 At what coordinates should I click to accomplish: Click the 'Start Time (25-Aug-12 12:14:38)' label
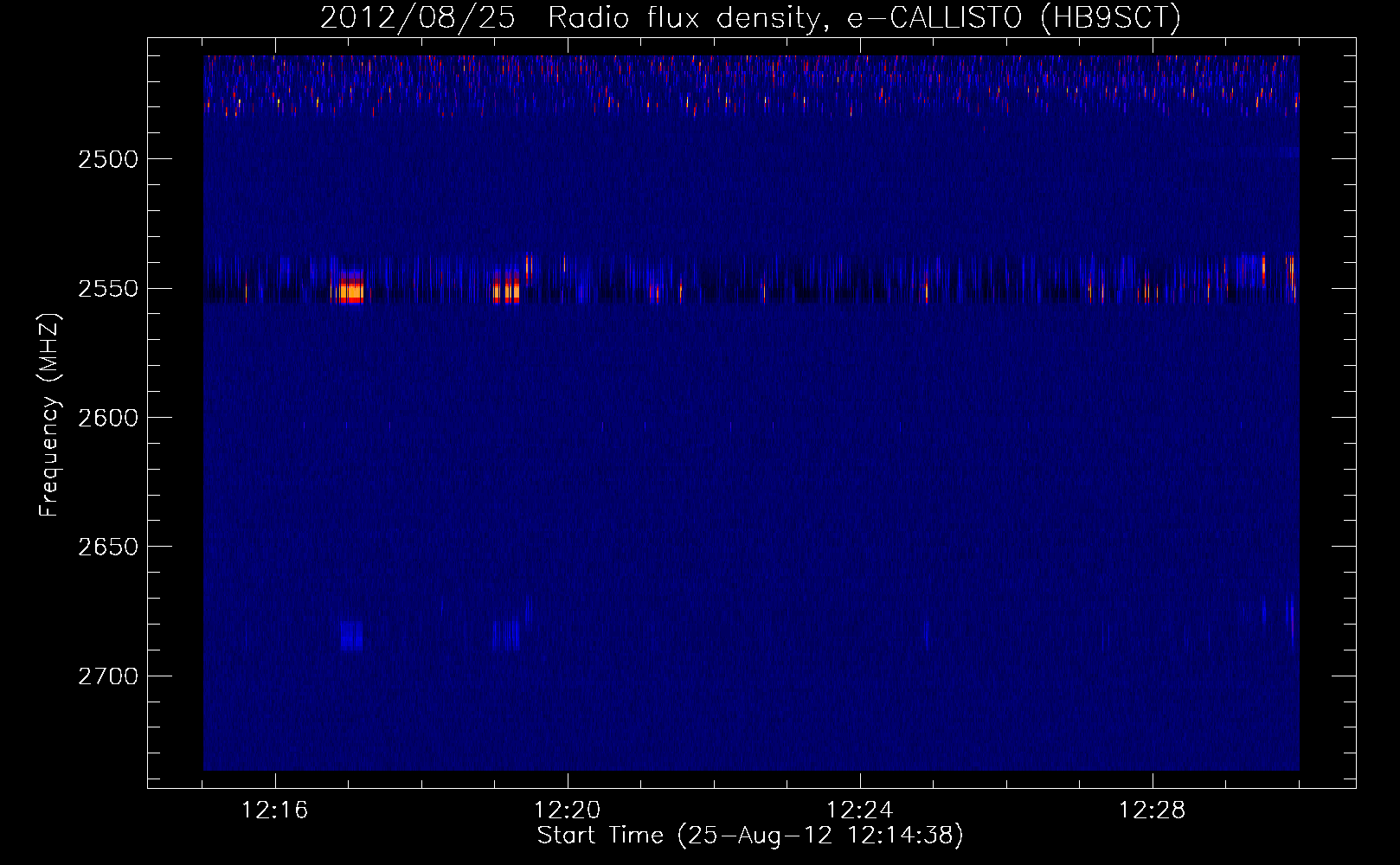coord(750,836)
